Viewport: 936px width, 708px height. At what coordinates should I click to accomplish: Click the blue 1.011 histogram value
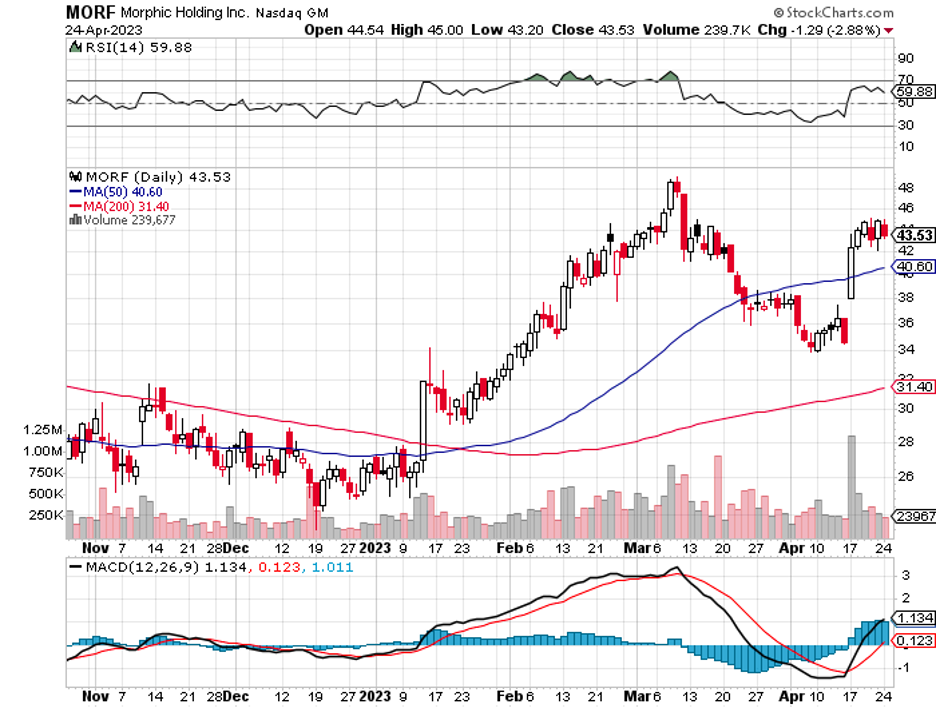tap(332, 567)
